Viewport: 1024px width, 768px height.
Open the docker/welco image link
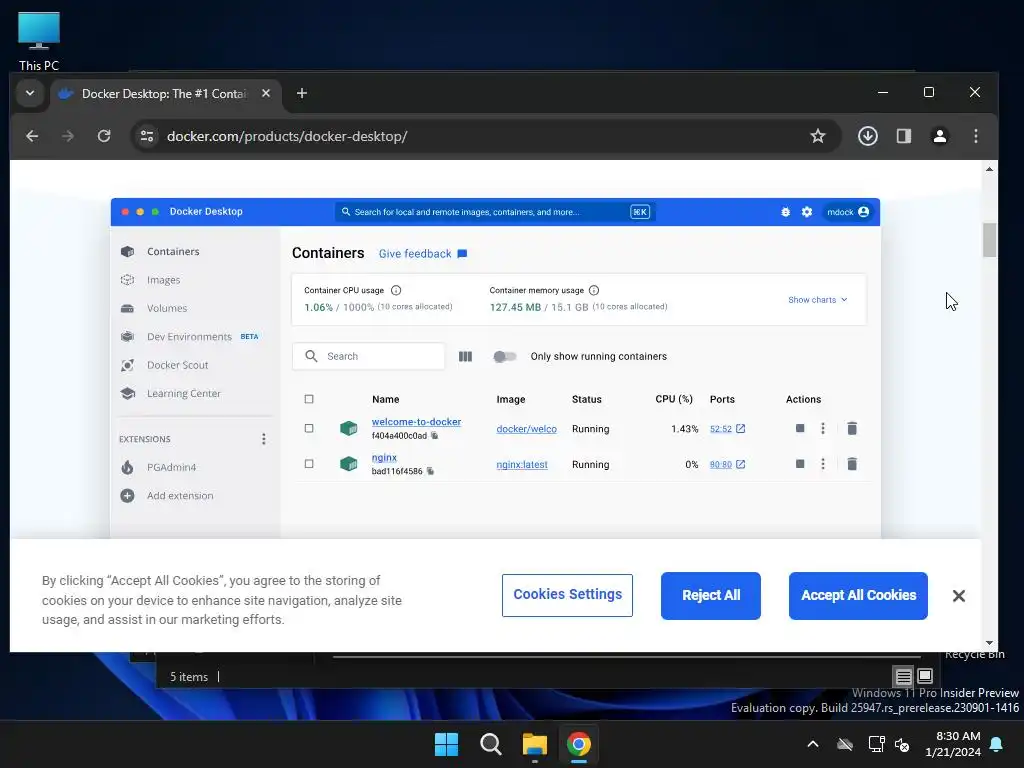click(526, 429)
